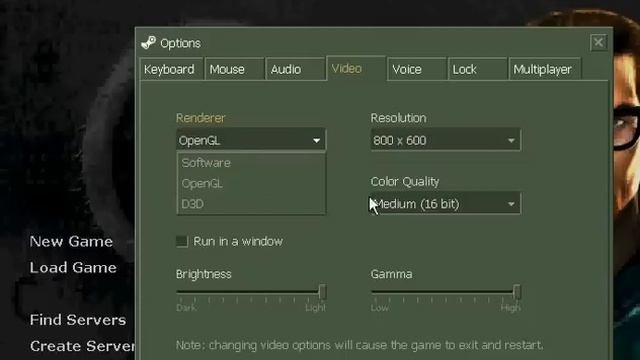Close the Options dialog

coord(598,42)
